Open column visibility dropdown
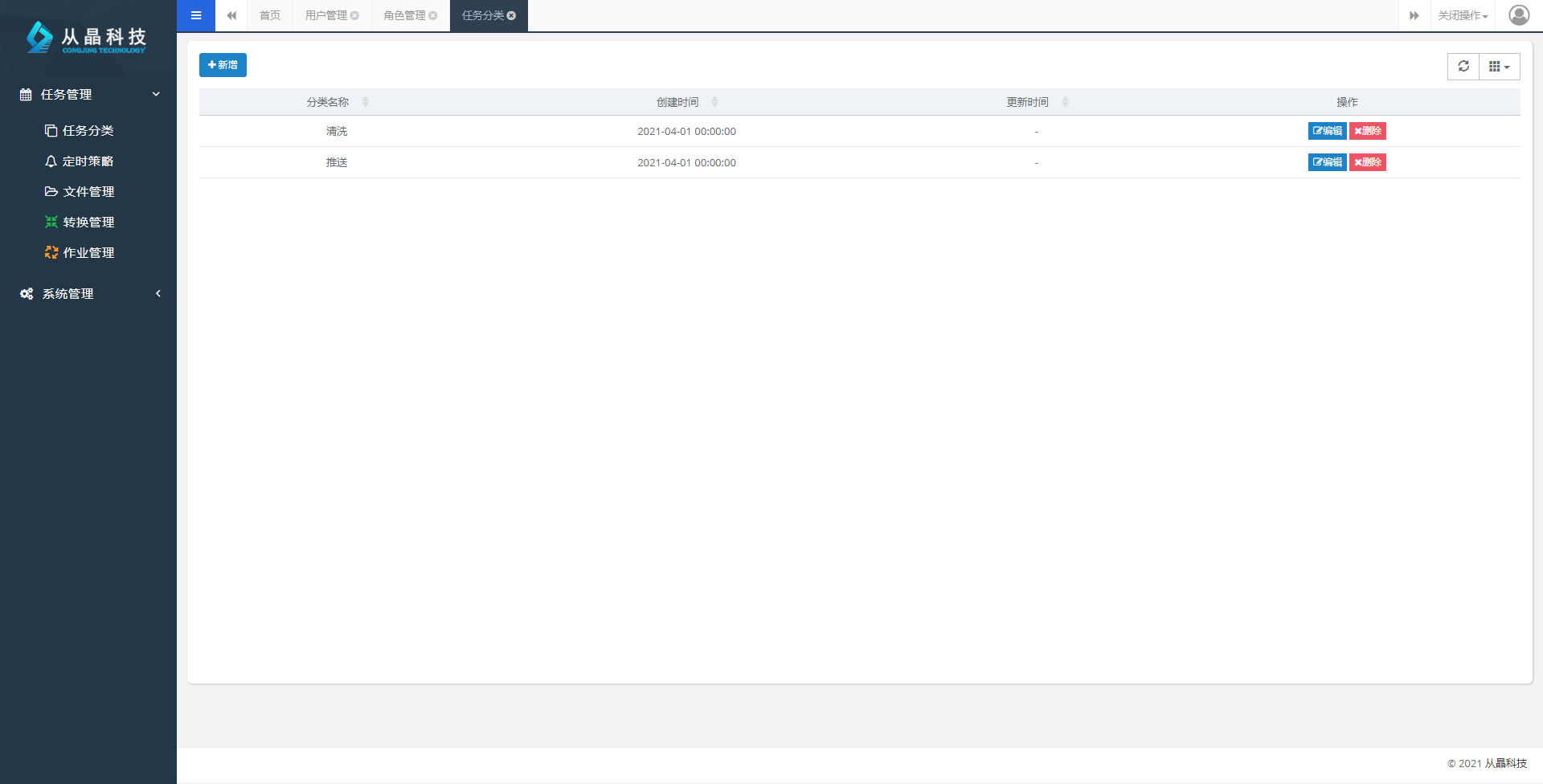Image resolution: width=1543 pixels, height=784 pixels. (x=1500, y=67)
